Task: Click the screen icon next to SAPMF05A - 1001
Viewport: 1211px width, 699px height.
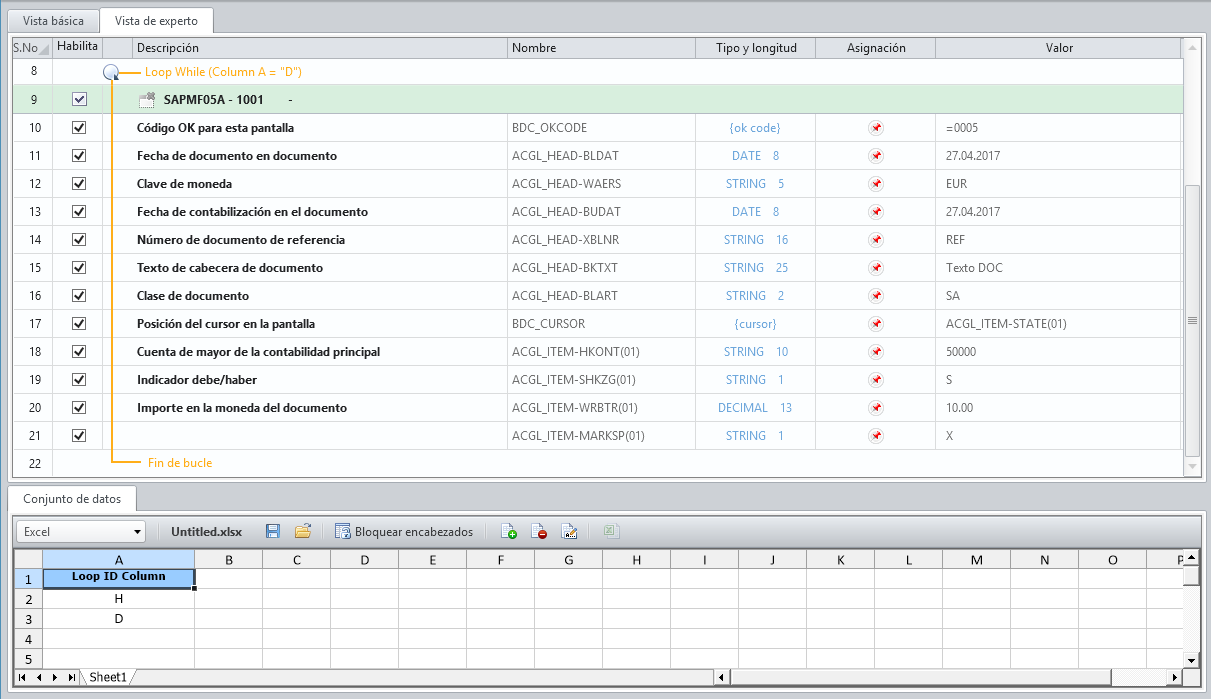Action: 146,100
